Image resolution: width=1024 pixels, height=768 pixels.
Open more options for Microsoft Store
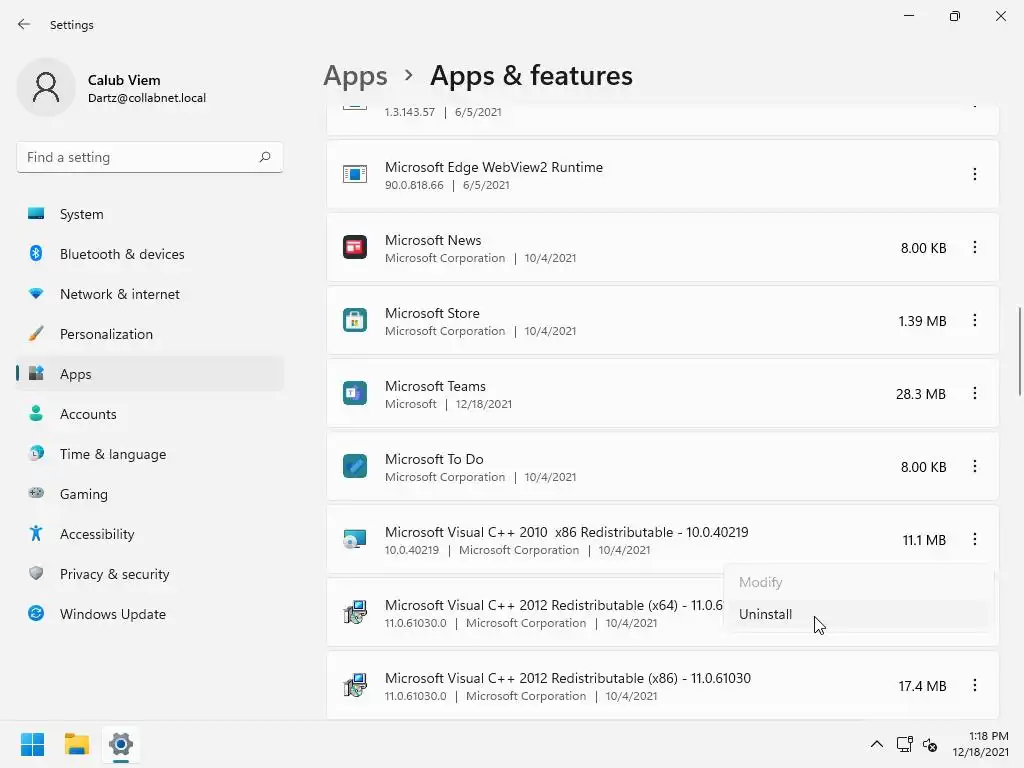click(x=975, y=321)
